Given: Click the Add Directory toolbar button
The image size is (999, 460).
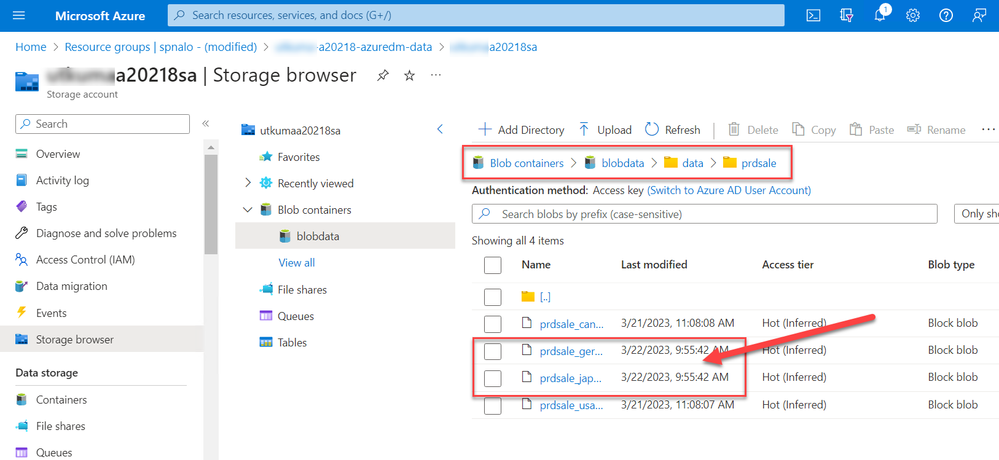Looking at the screenshot, I should [521, 130].
